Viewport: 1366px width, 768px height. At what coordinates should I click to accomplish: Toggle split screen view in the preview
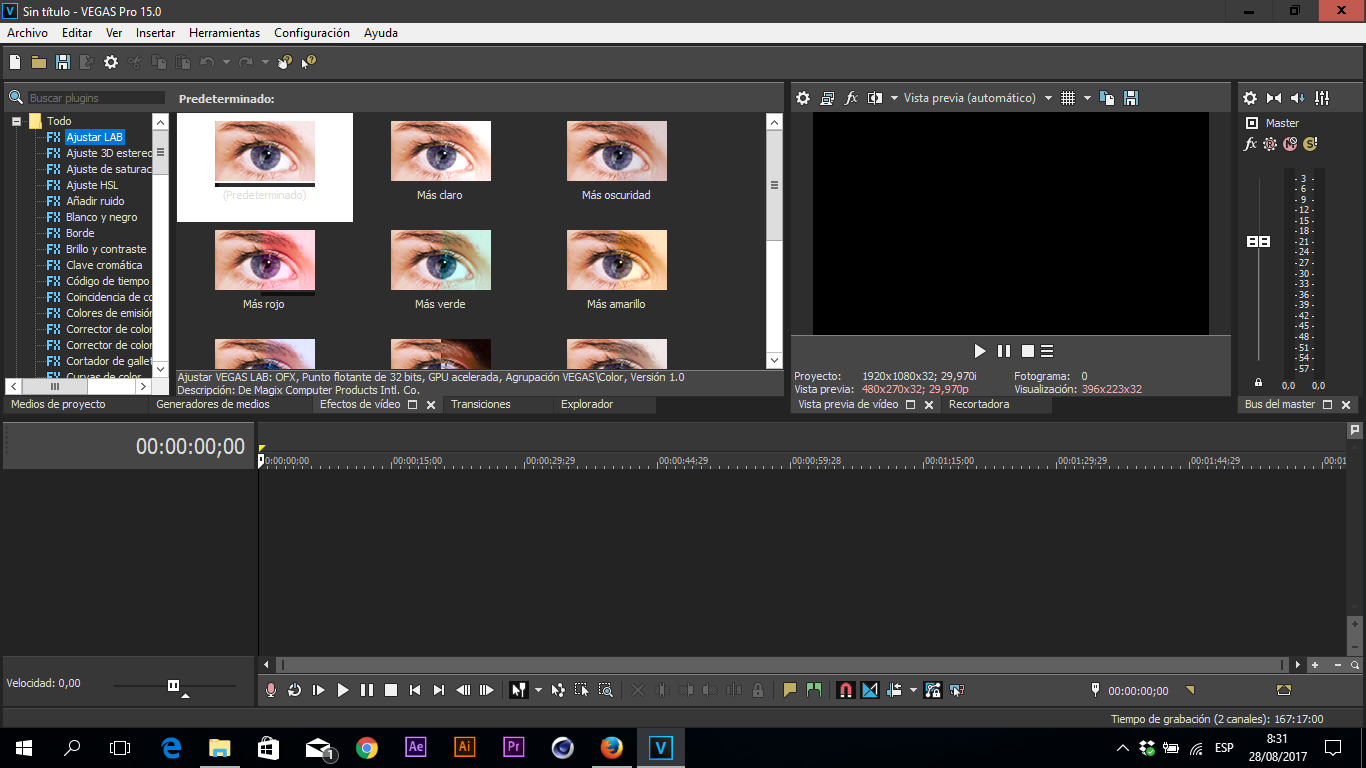tap(875, 98)
